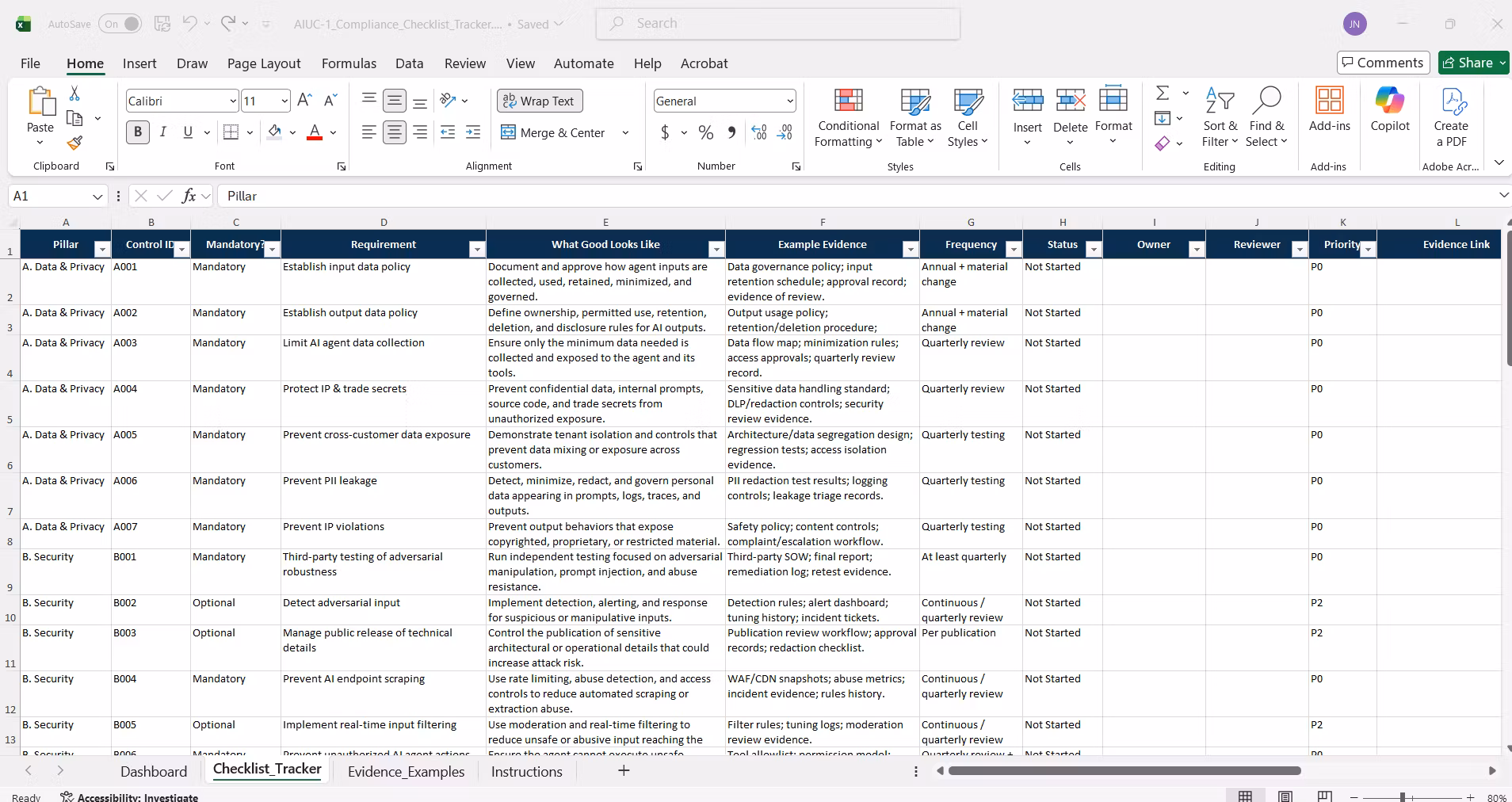Open the Insert ribbon tab

point(139,63)
